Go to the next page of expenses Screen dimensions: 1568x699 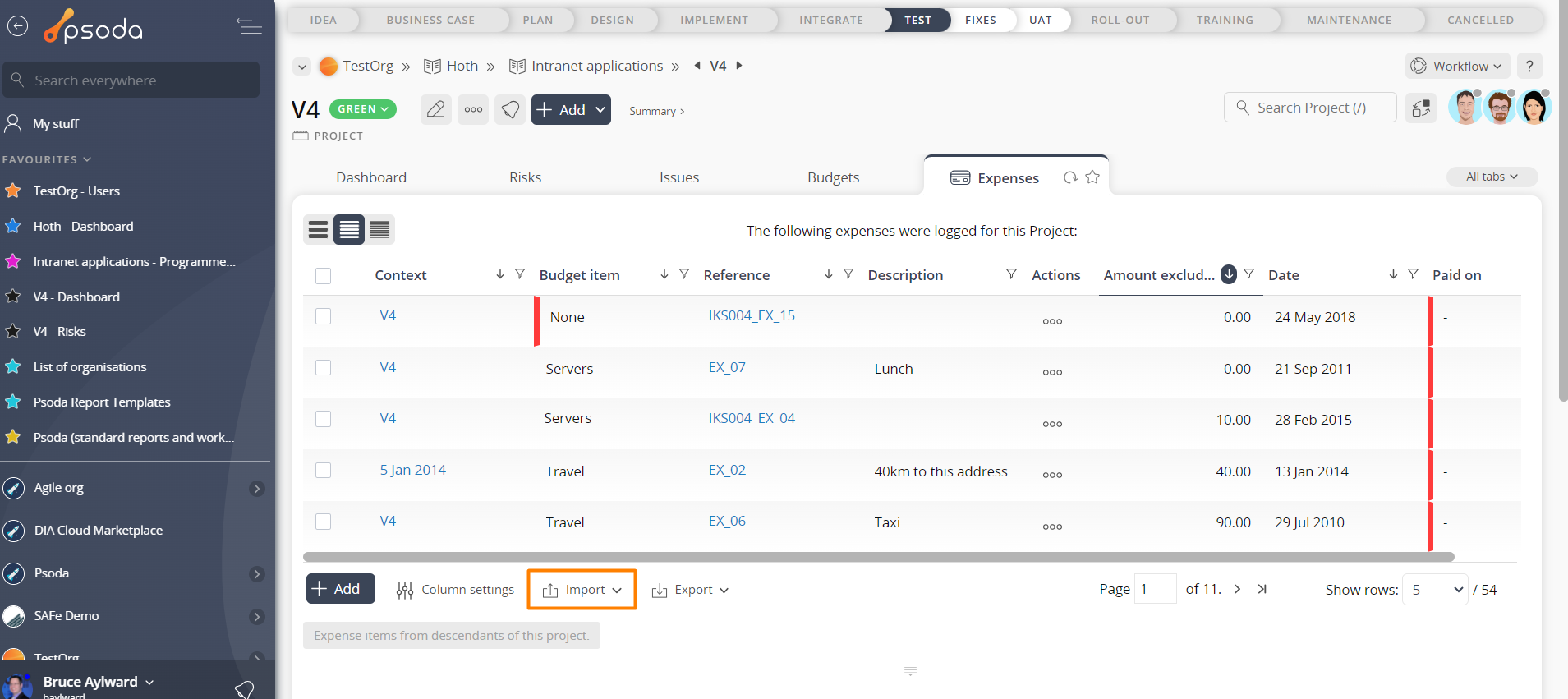click(x=1237, y=589)
